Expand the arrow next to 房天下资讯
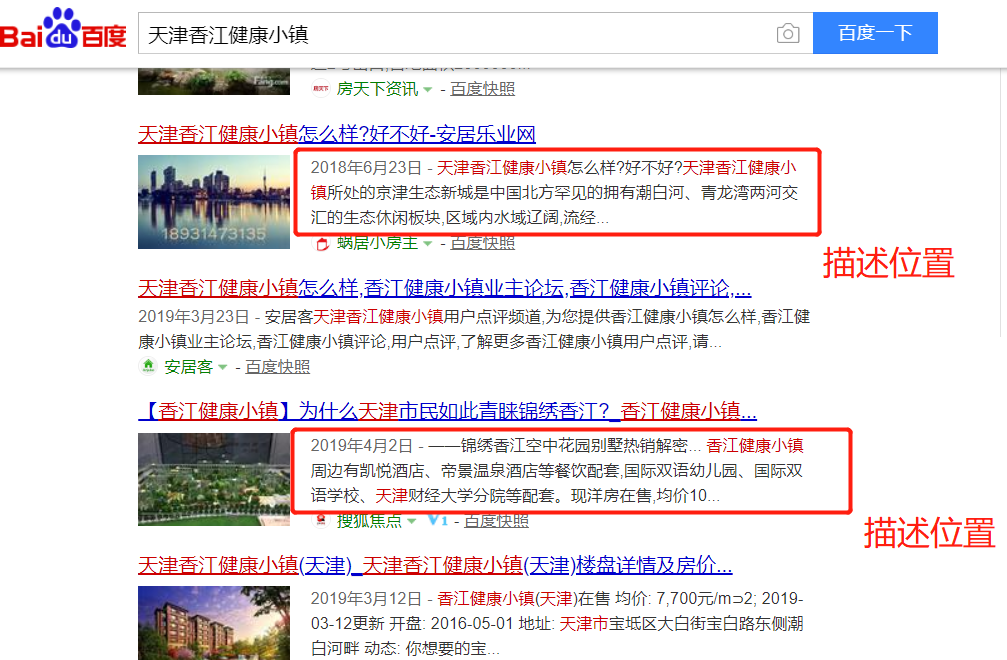 click(428, 89)
